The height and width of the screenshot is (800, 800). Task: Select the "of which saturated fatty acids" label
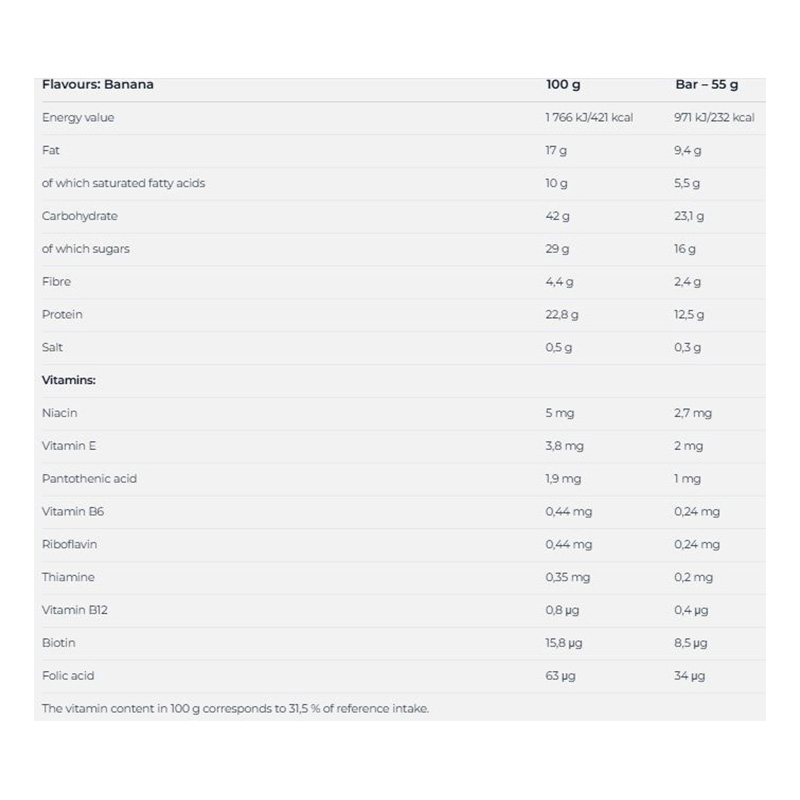123,183
